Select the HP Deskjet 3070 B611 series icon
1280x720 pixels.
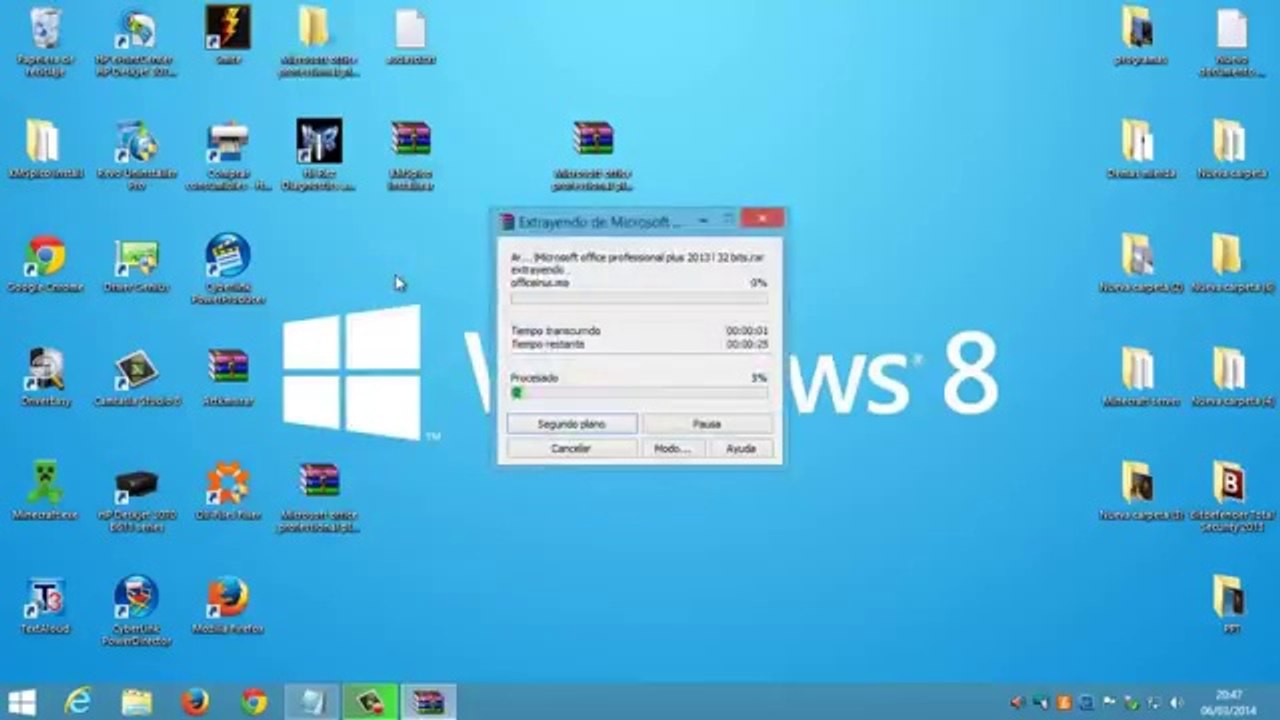136,496
